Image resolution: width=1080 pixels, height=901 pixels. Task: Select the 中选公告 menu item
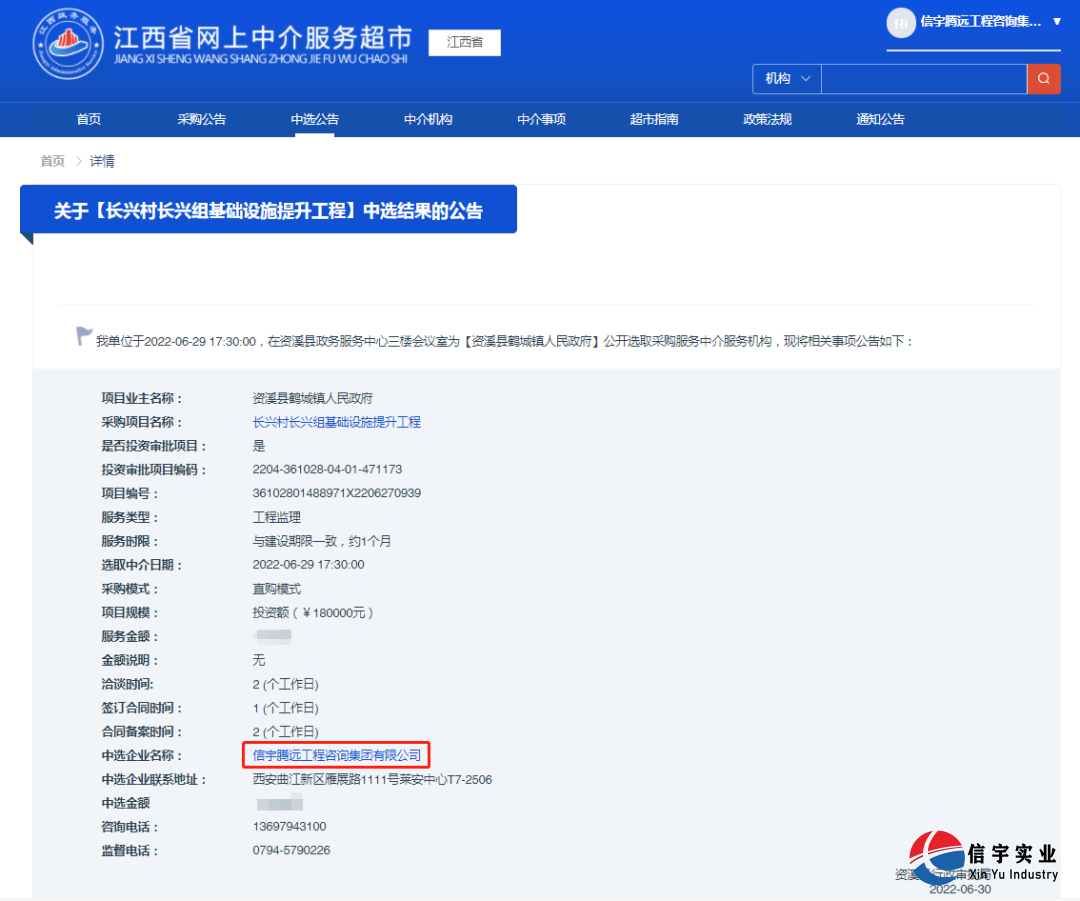click(x=314, y=119)
